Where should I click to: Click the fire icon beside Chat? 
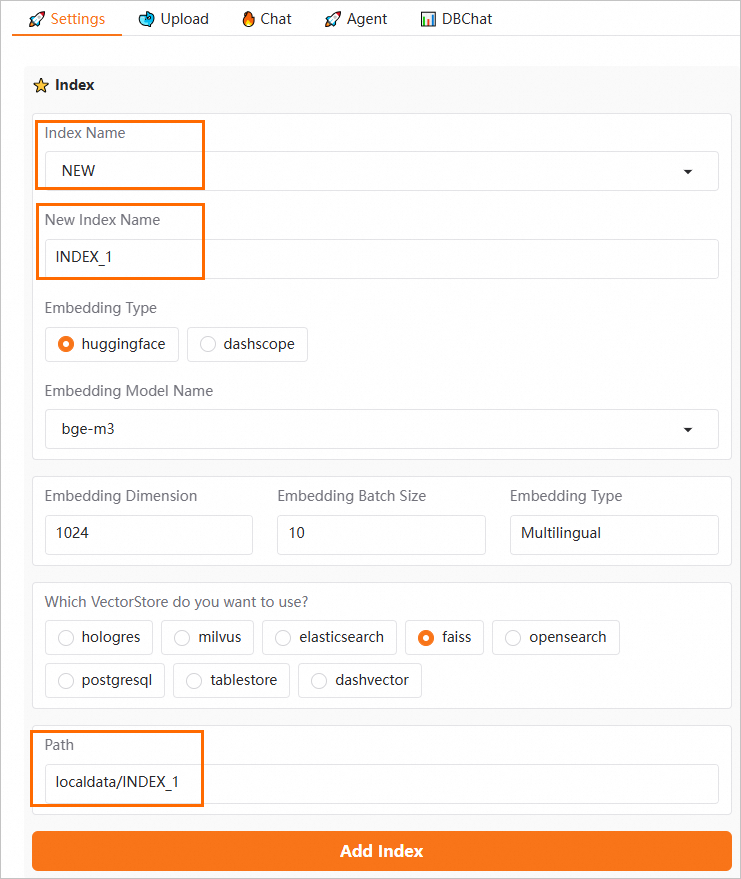(248, 19)
